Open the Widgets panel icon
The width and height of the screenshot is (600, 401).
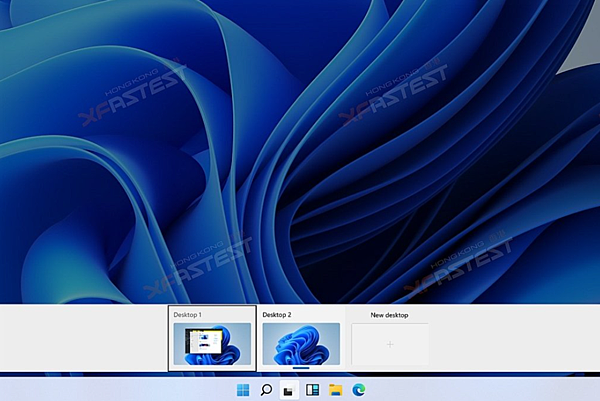pos(312,390)
